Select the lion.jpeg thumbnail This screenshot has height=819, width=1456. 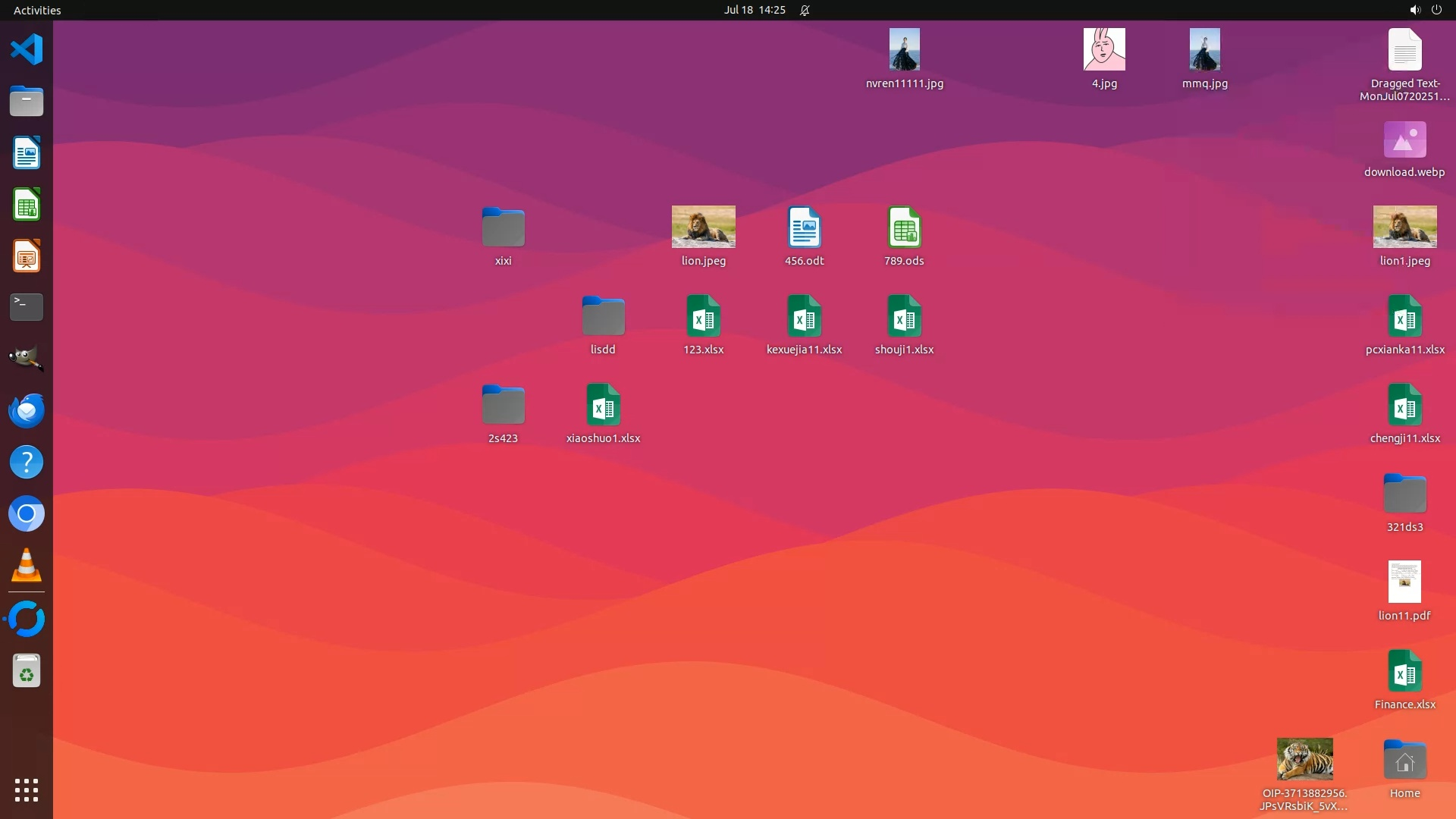tap(703, 227)
